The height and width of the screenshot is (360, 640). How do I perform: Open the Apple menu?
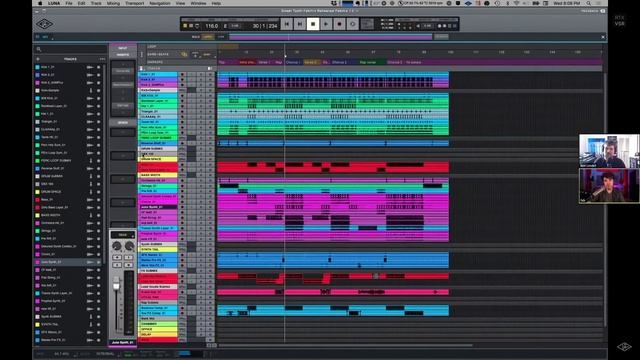[40, 3]
